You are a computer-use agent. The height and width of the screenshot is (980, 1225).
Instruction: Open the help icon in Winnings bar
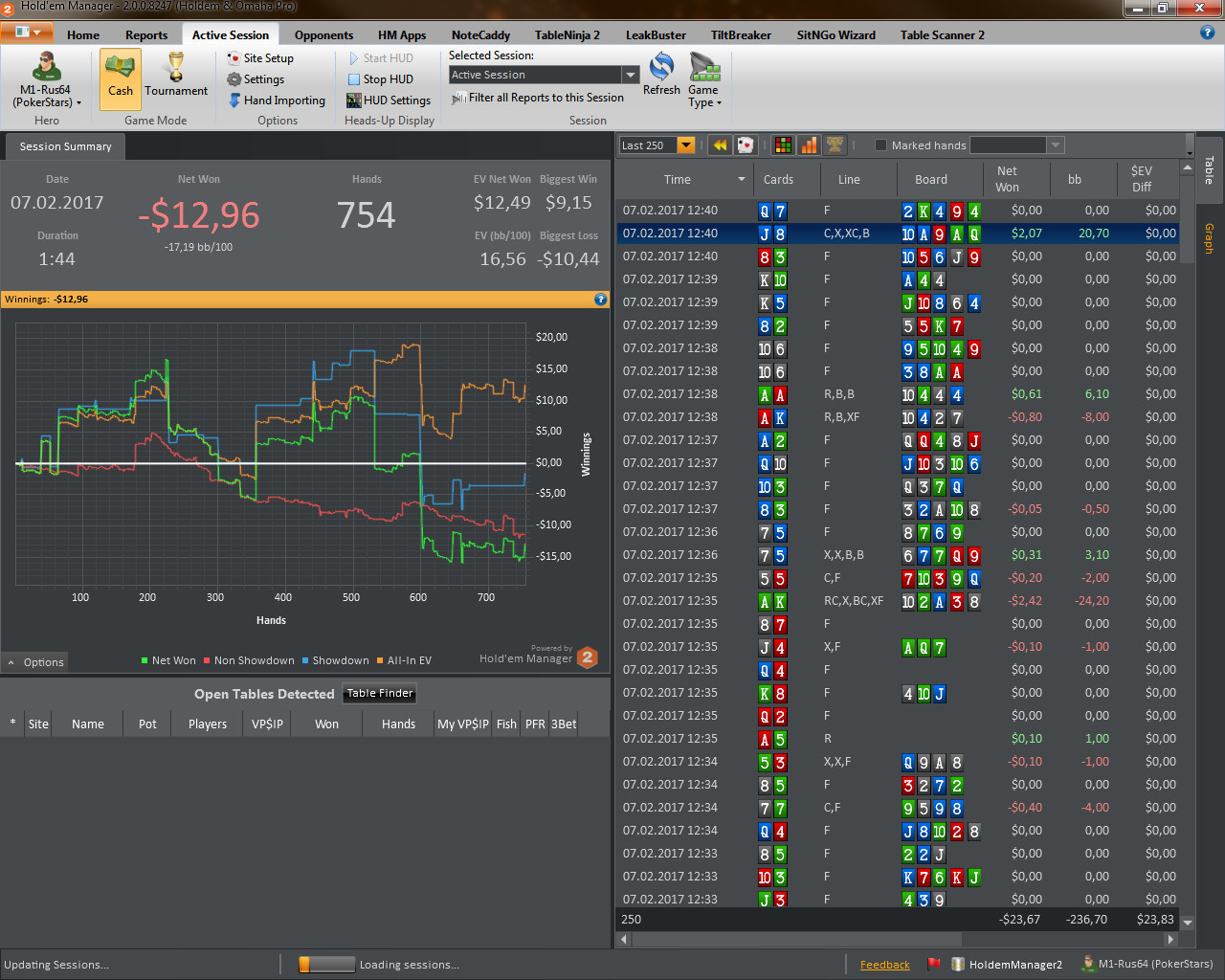[601, 300]
